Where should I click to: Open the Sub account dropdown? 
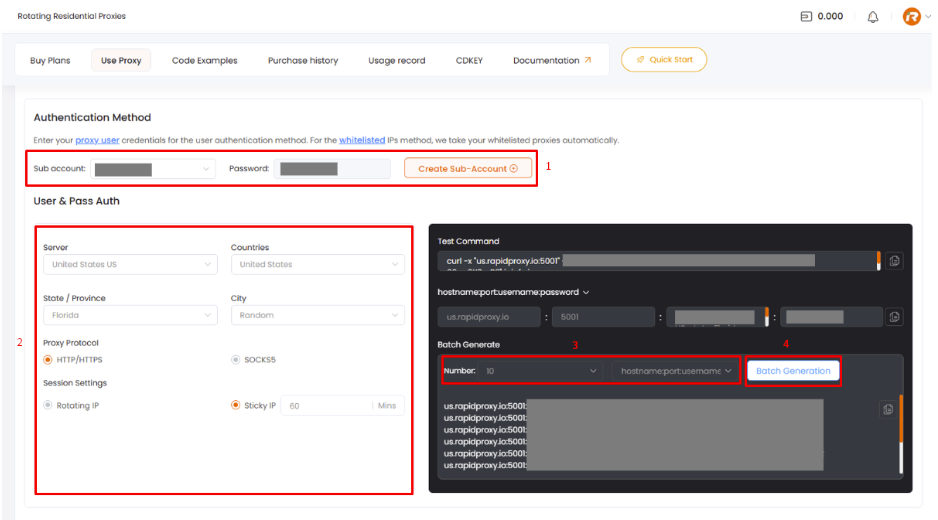click(153, 169)
